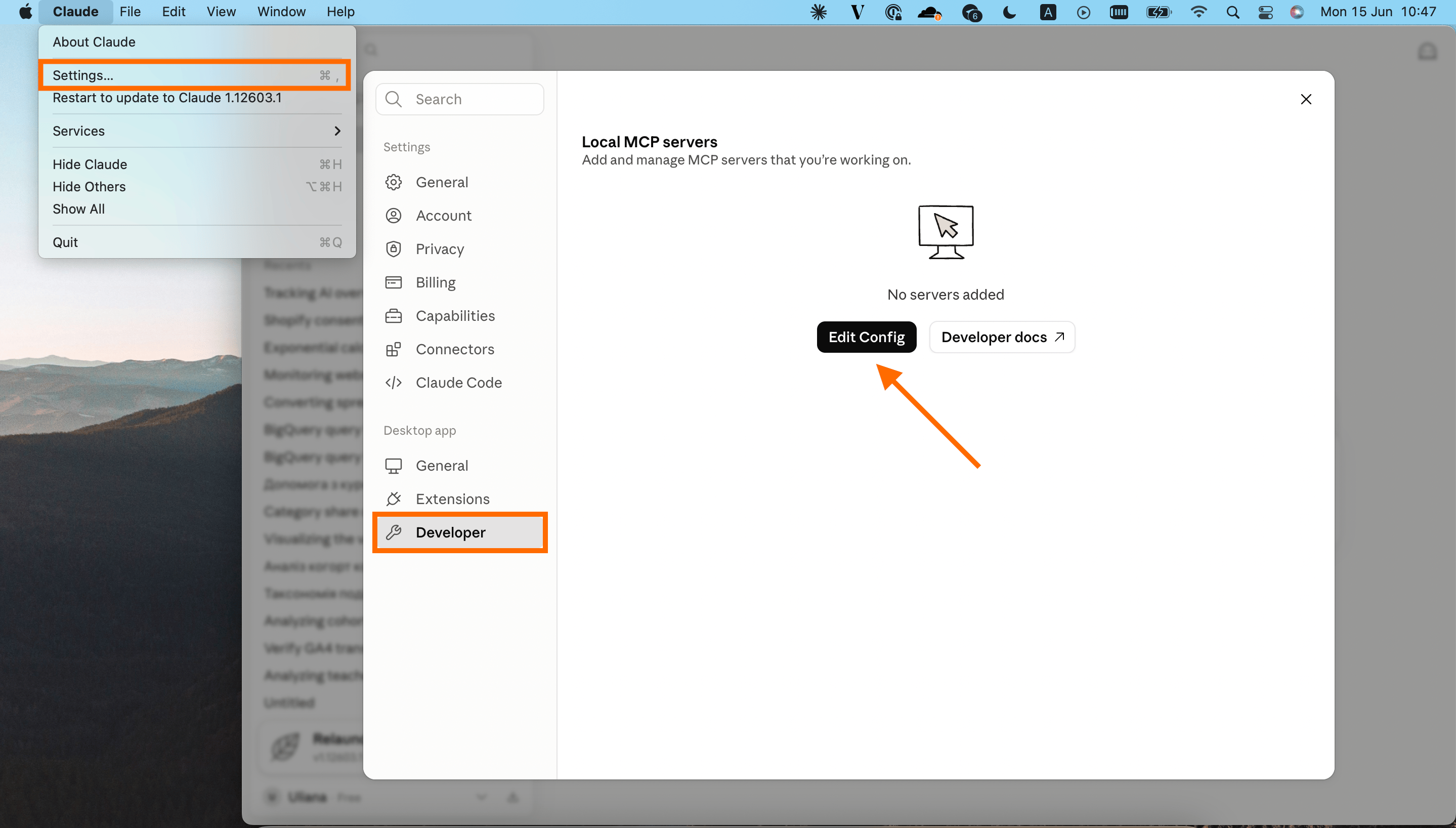The height and width of the screenshot is (828, 1456).
Task: Switch to Extensions settings
Action: (x=460, y=499)
